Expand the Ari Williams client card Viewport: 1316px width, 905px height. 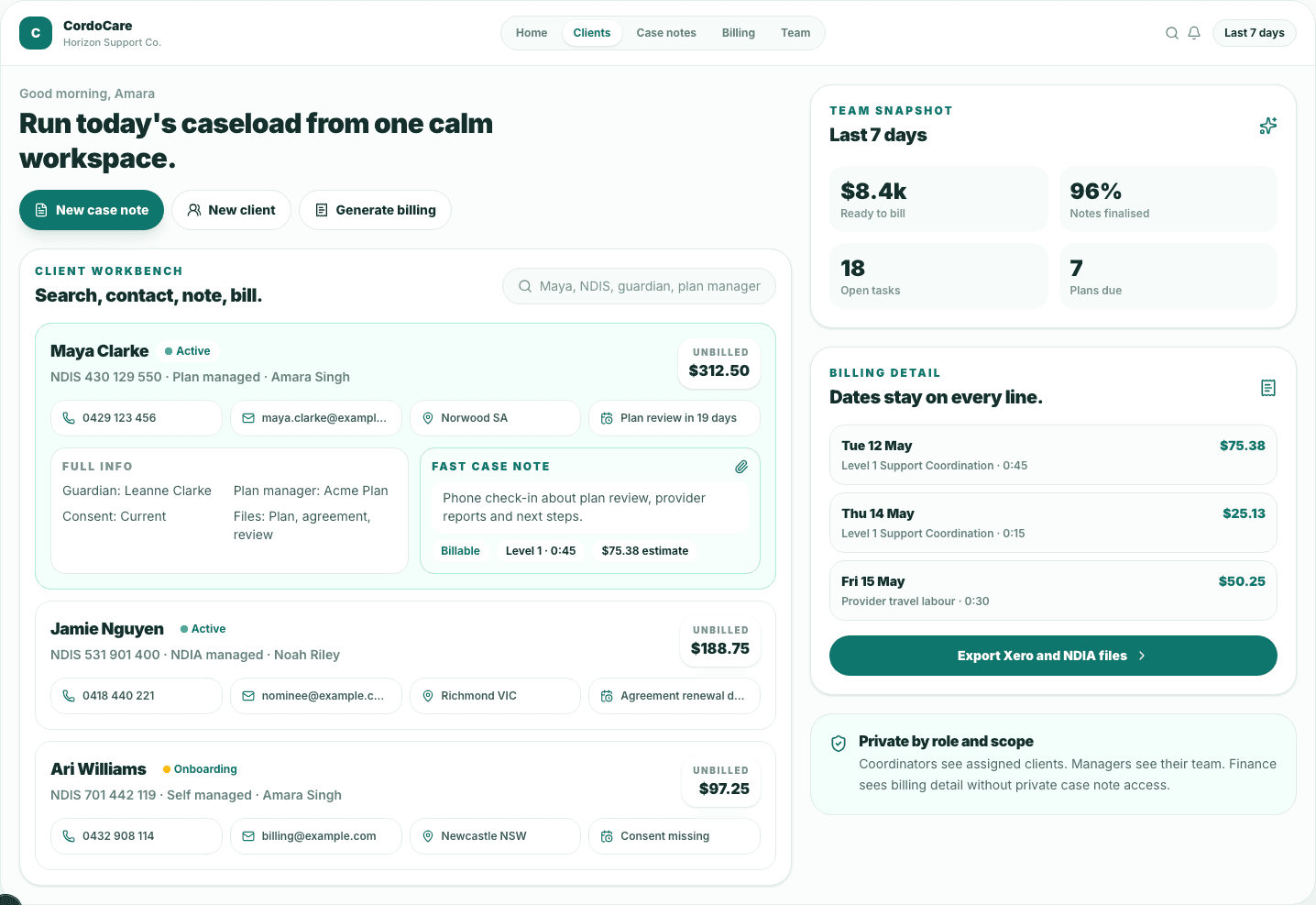coord(405,805)
